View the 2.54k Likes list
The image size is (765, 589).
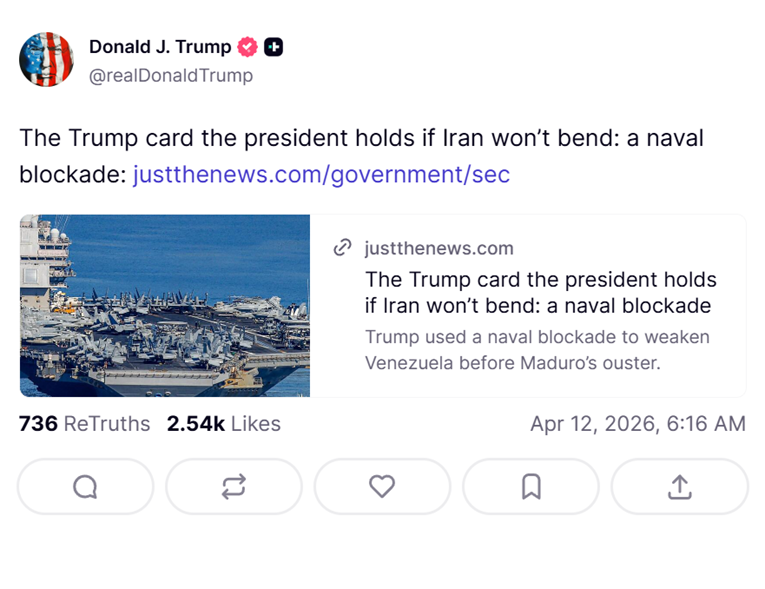point(224,424)
